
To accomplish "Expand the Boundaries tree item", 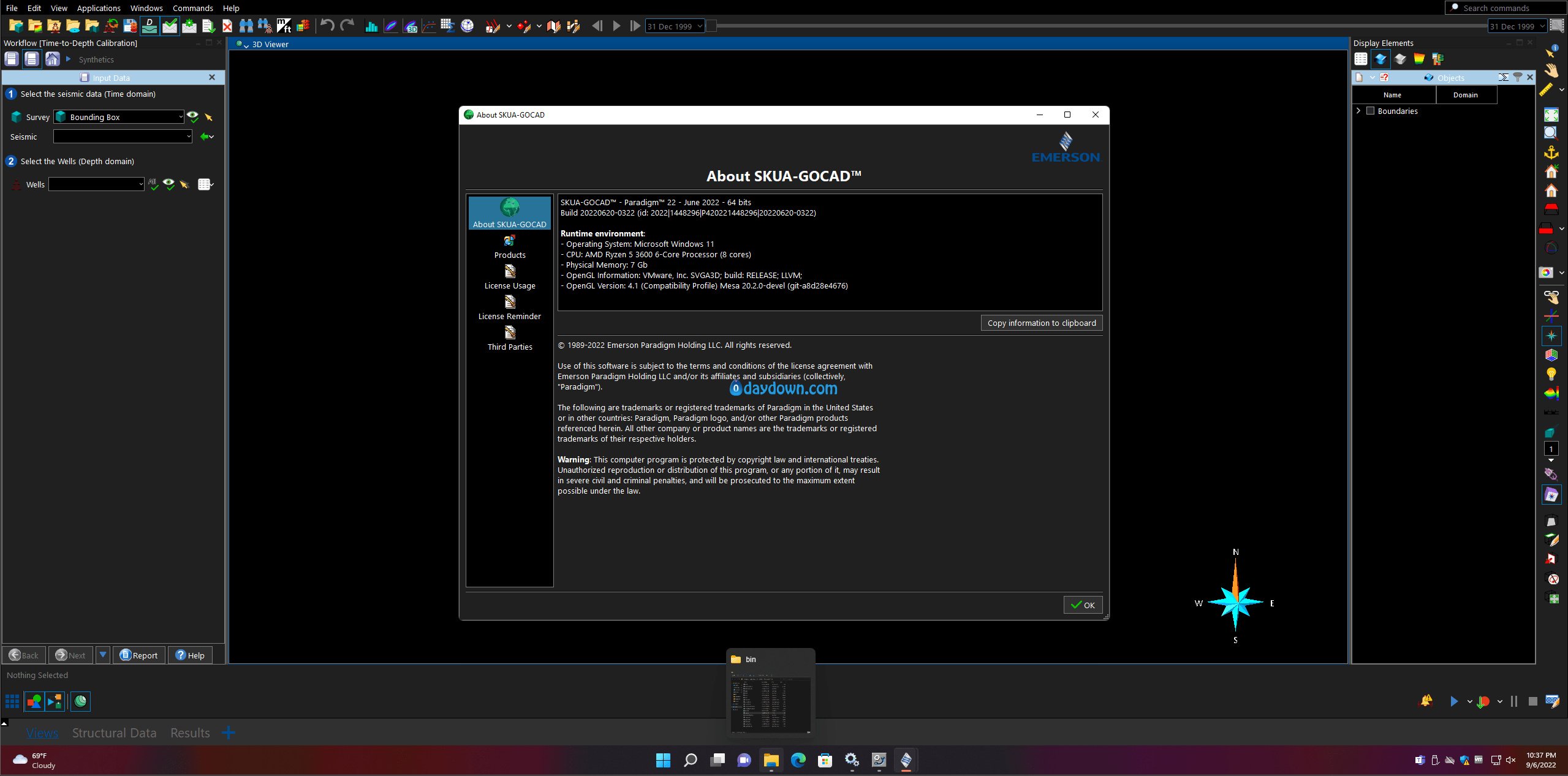I will [x=1358, y=111].
